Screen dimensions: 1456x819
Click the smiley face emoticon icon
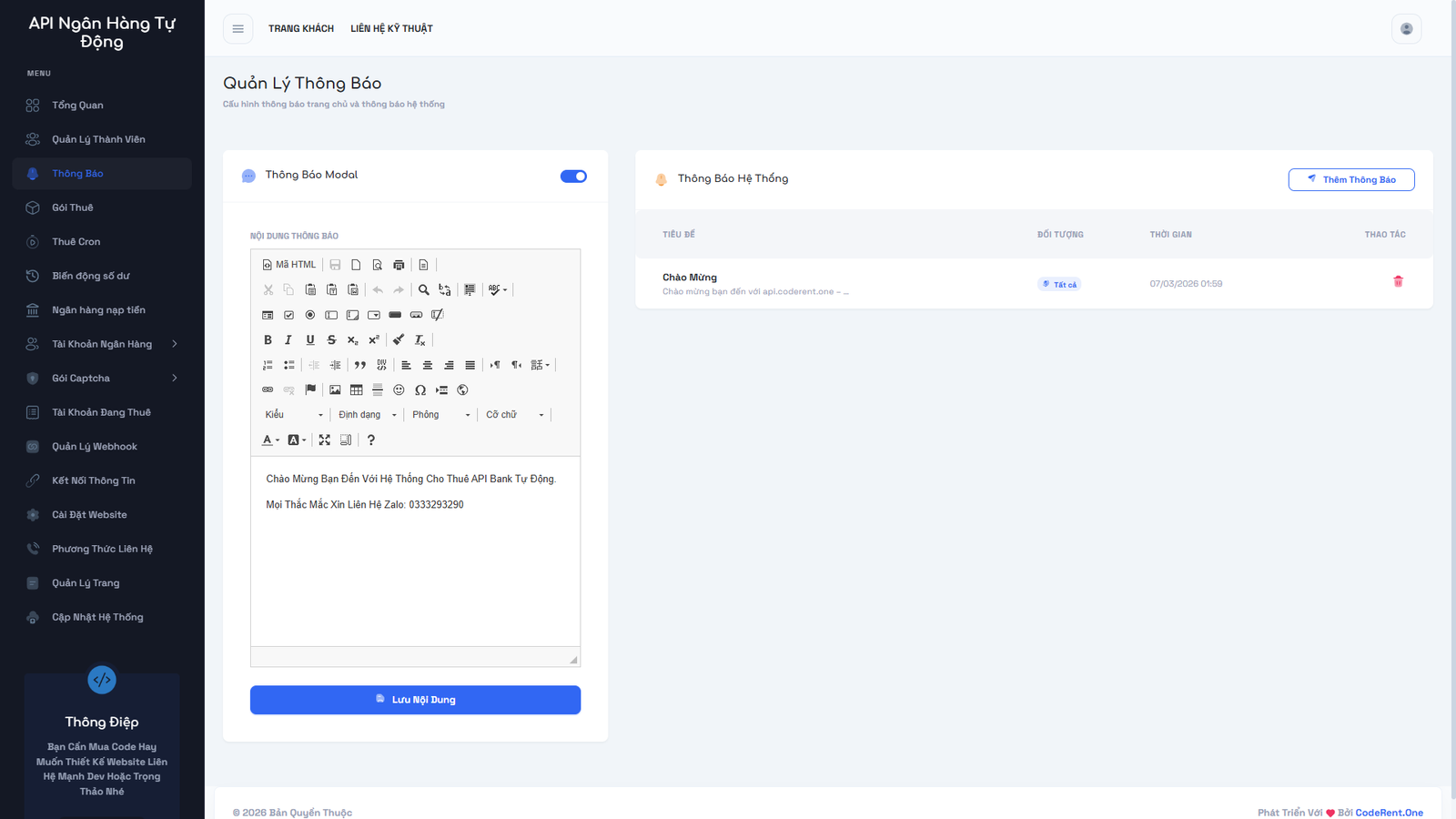[398, 389]
